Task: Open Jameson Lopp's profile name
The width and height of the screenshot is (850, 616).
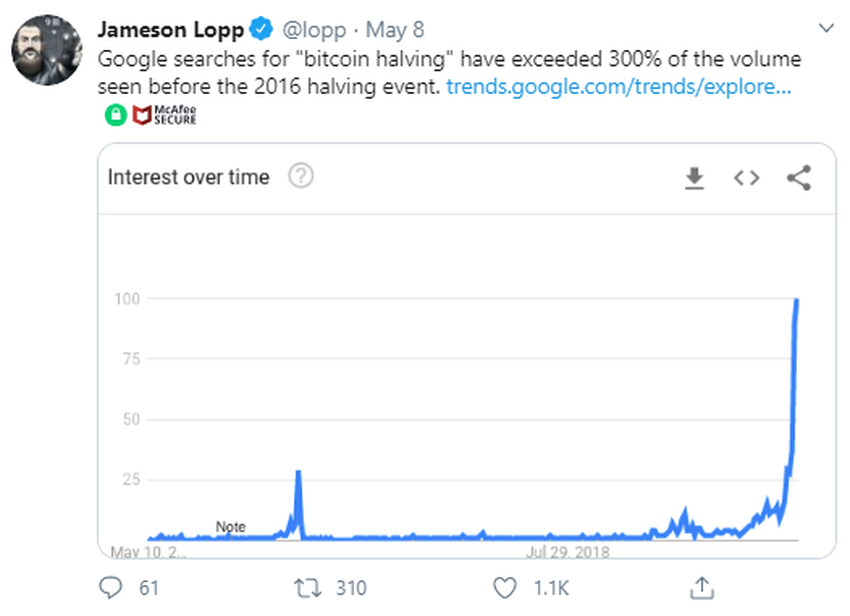Action: [170, 30]
